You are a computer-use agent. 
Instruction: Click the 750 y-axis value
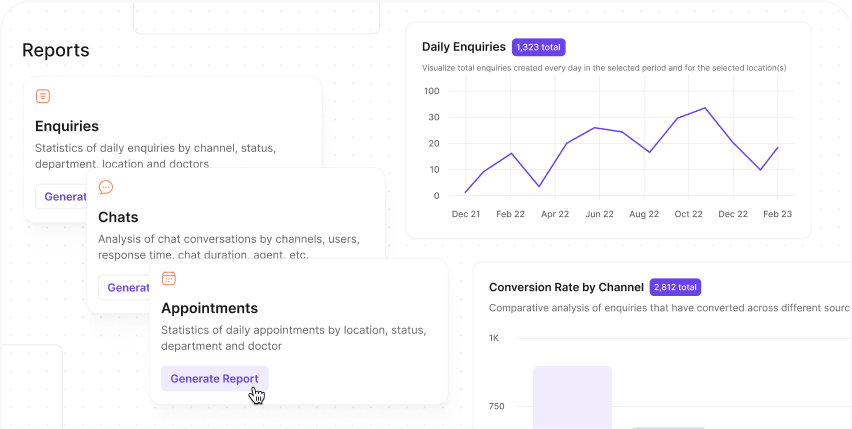point(496,406)
